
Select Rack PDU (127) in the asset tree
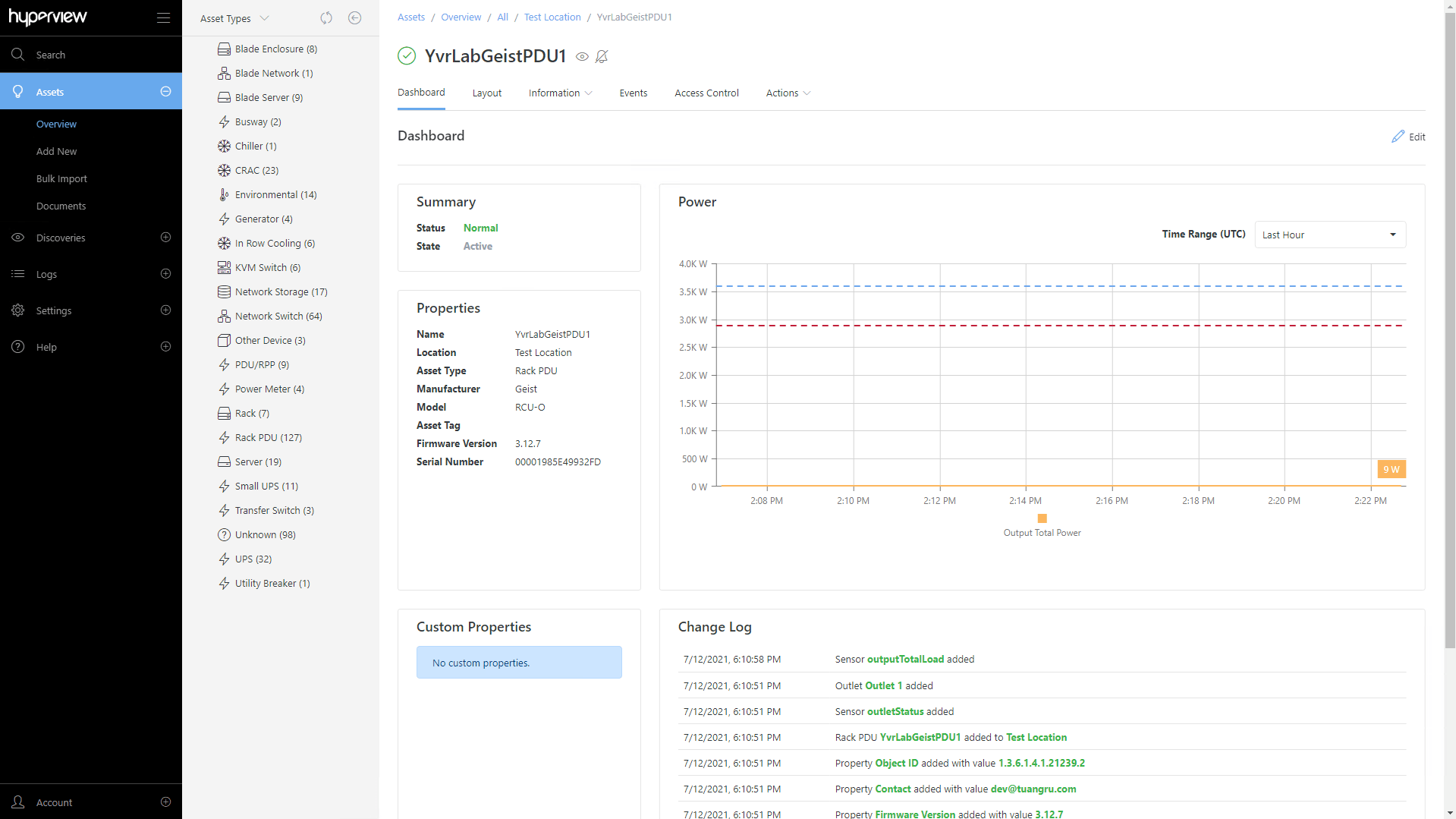tap(267, 437)
